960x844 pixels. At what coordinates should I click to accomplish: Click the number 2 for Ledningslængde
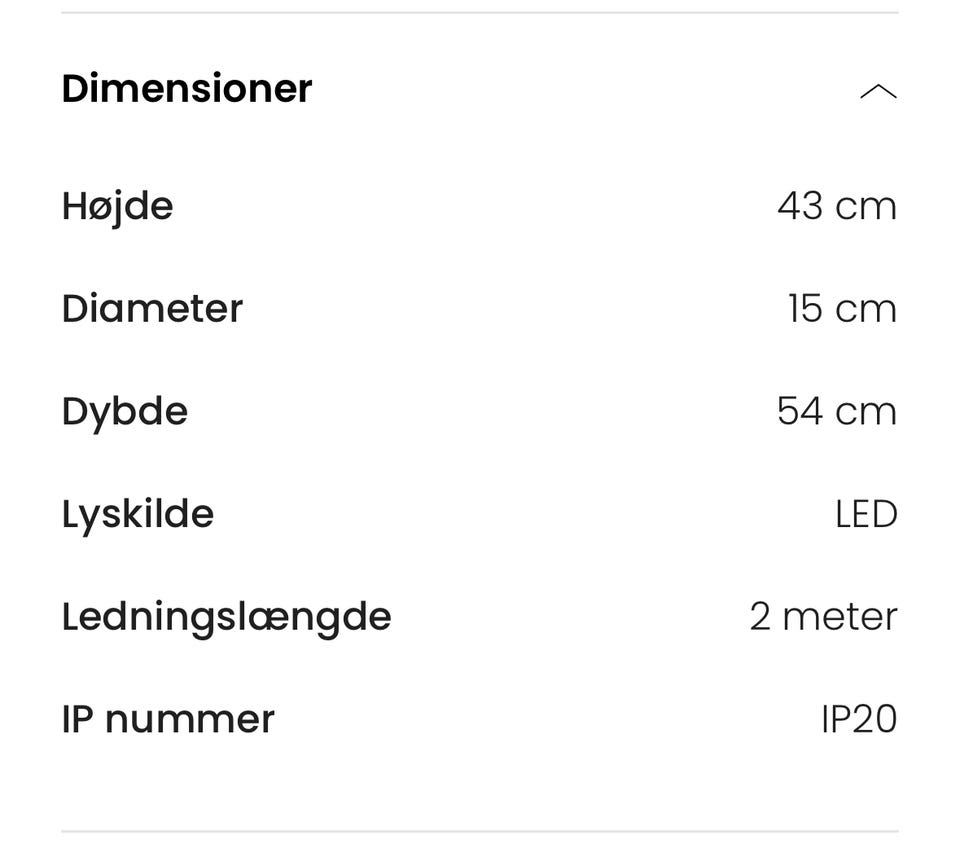[760, 616]
